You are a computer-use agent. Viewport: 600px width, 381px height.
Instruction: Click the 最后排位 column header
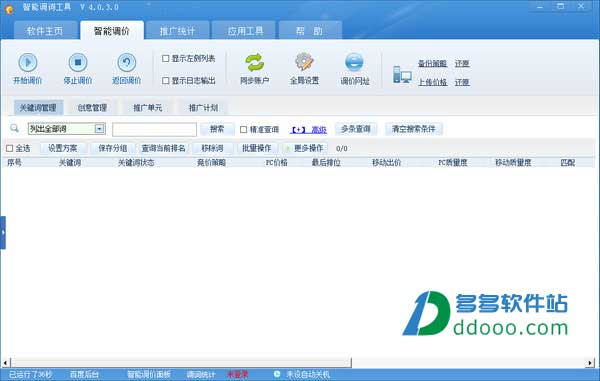tap(326, 163)
